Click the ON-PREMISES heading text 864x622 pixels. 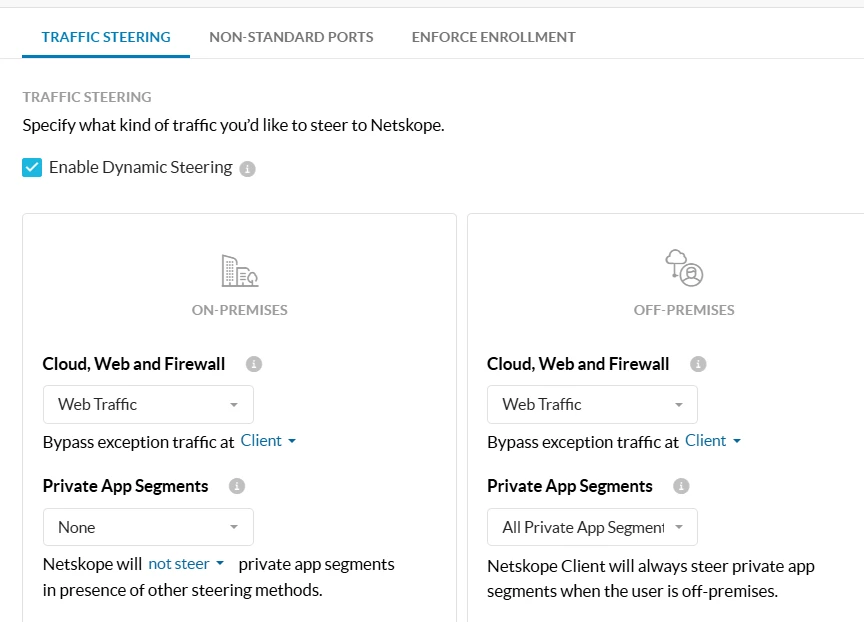click(x=240, y=310)
